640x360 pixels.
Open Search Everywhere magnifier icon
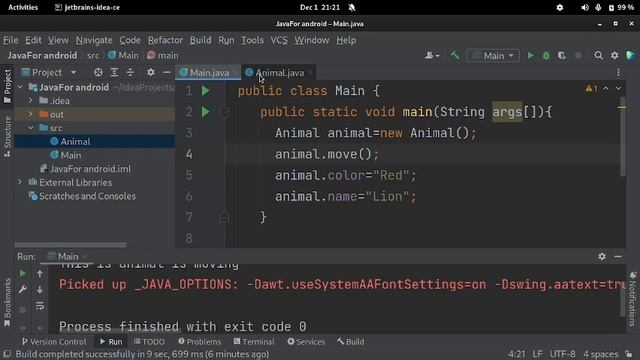[598, 56]
